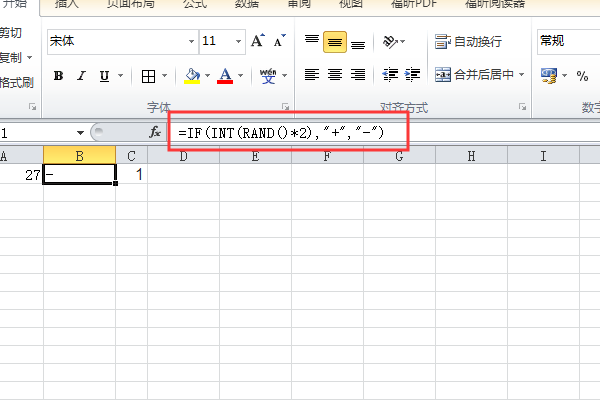Open the fill color dropdown arrow
The width and height of the screenshot is (600, 400).
[x=207, y=76]
